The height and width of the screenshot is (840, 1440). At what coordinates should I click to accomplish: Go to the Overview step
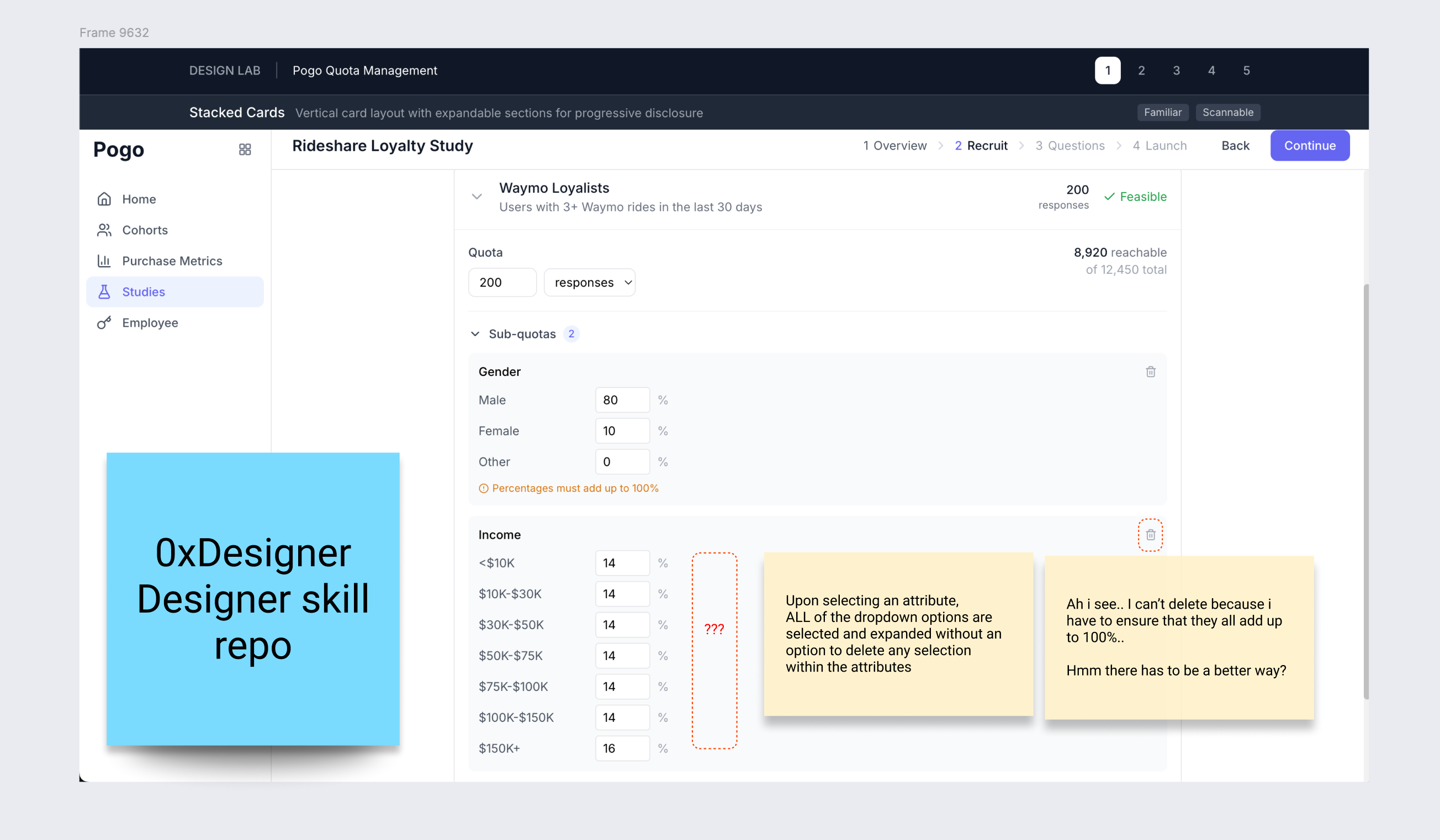pyautogui.click(x=895, y=146)
